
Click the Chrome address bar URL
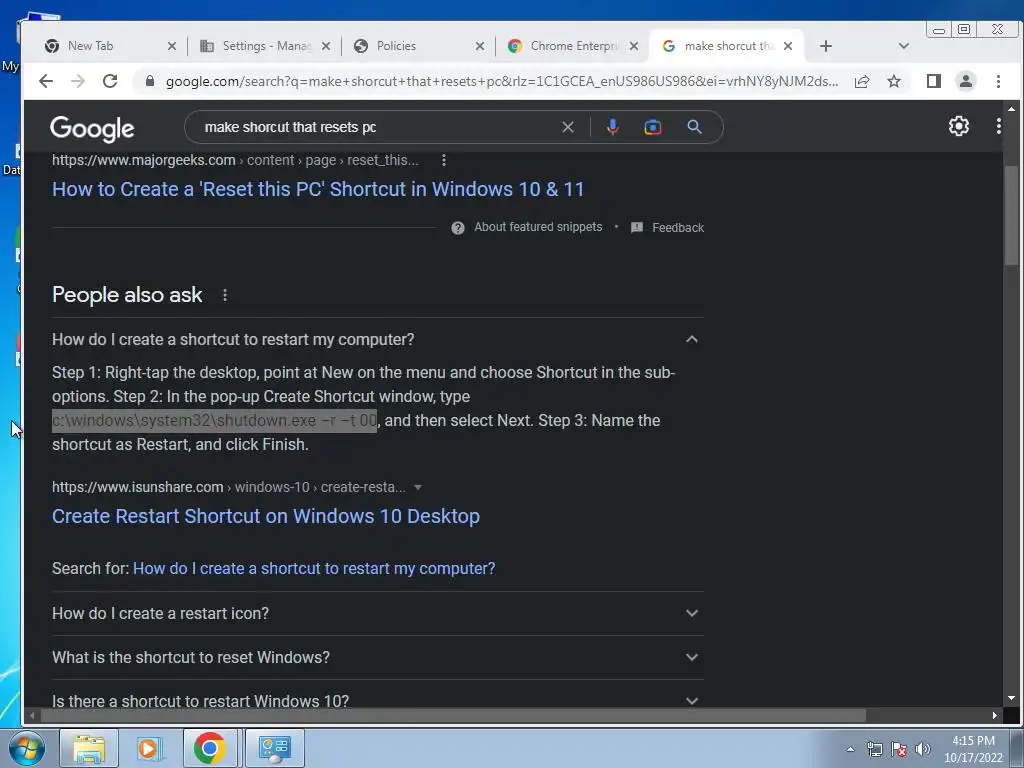502,81
